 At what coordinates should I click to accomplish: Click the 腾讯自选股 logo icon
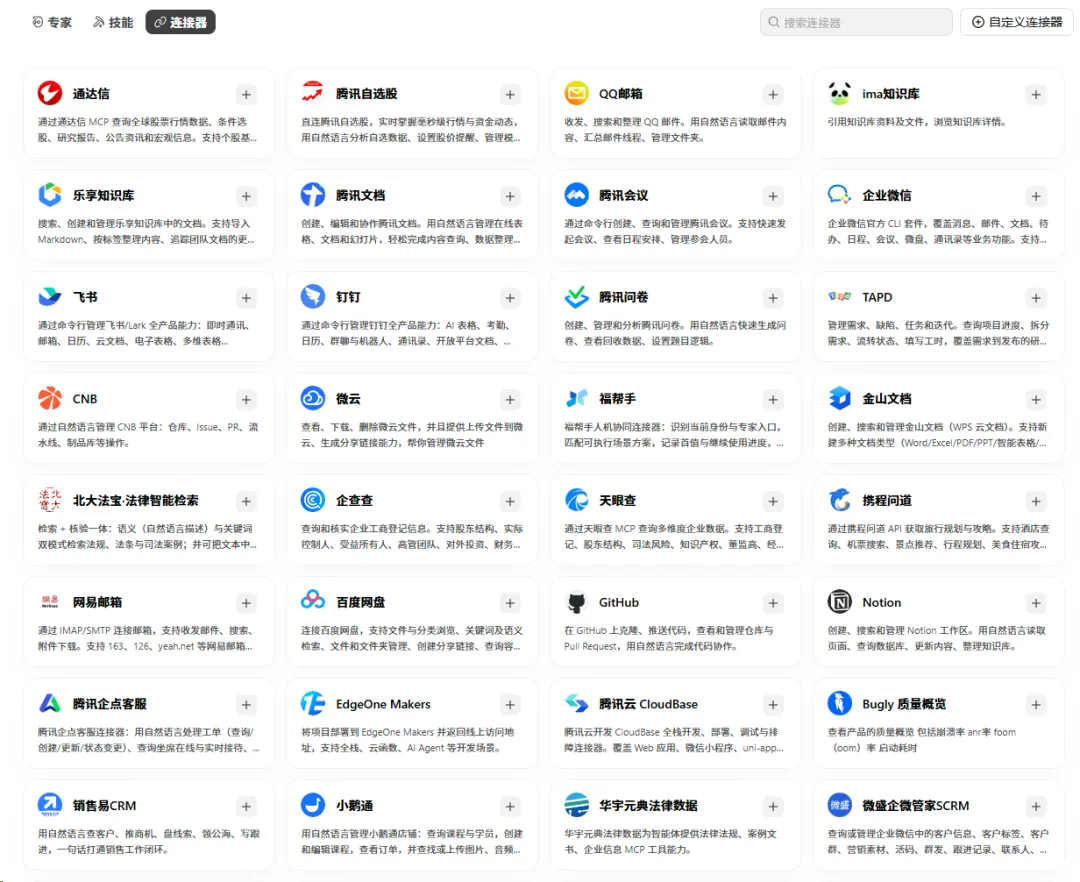[313, 93]
